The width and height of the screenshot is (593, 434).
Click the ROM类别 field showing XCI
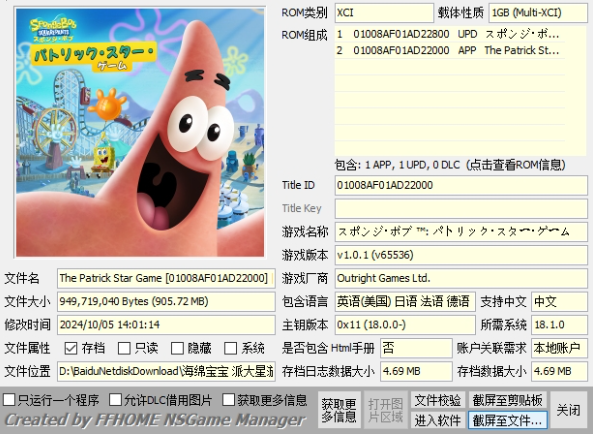[x=384, y=13]
